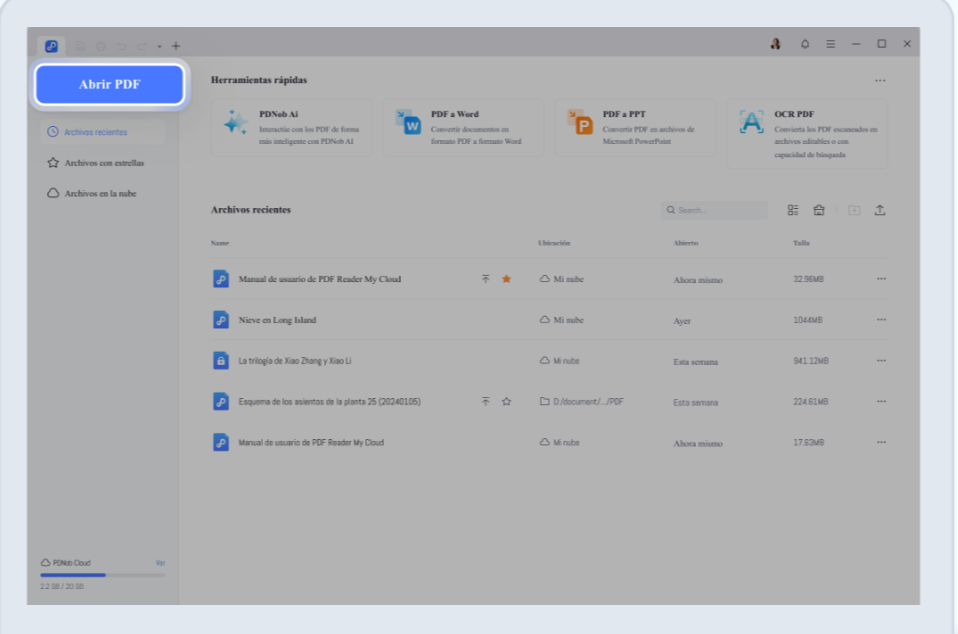
Task: Open more options for 17.63MB file row
Action: (881, 443)
